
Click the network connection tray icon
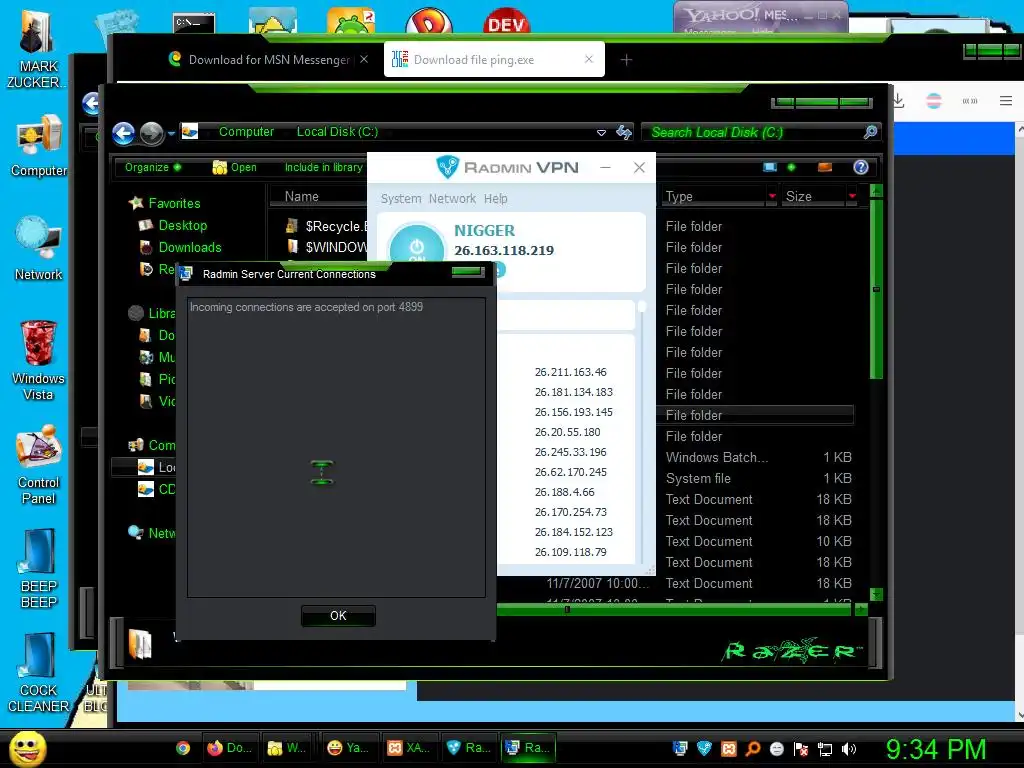coord(825,749)
